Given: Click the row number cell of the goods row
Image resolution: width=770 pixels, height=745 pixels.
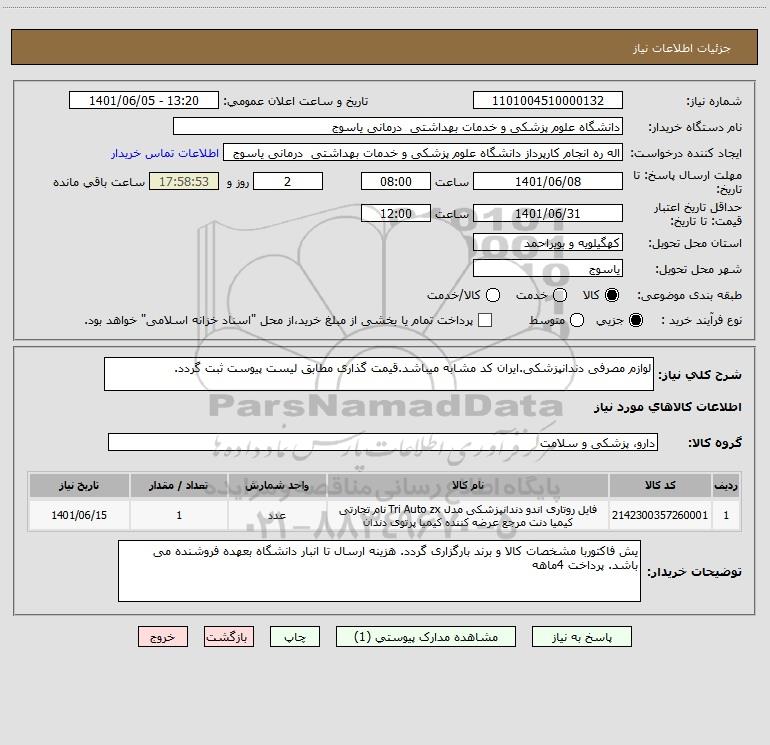Looking at the screenshot, I should (726, 515).
